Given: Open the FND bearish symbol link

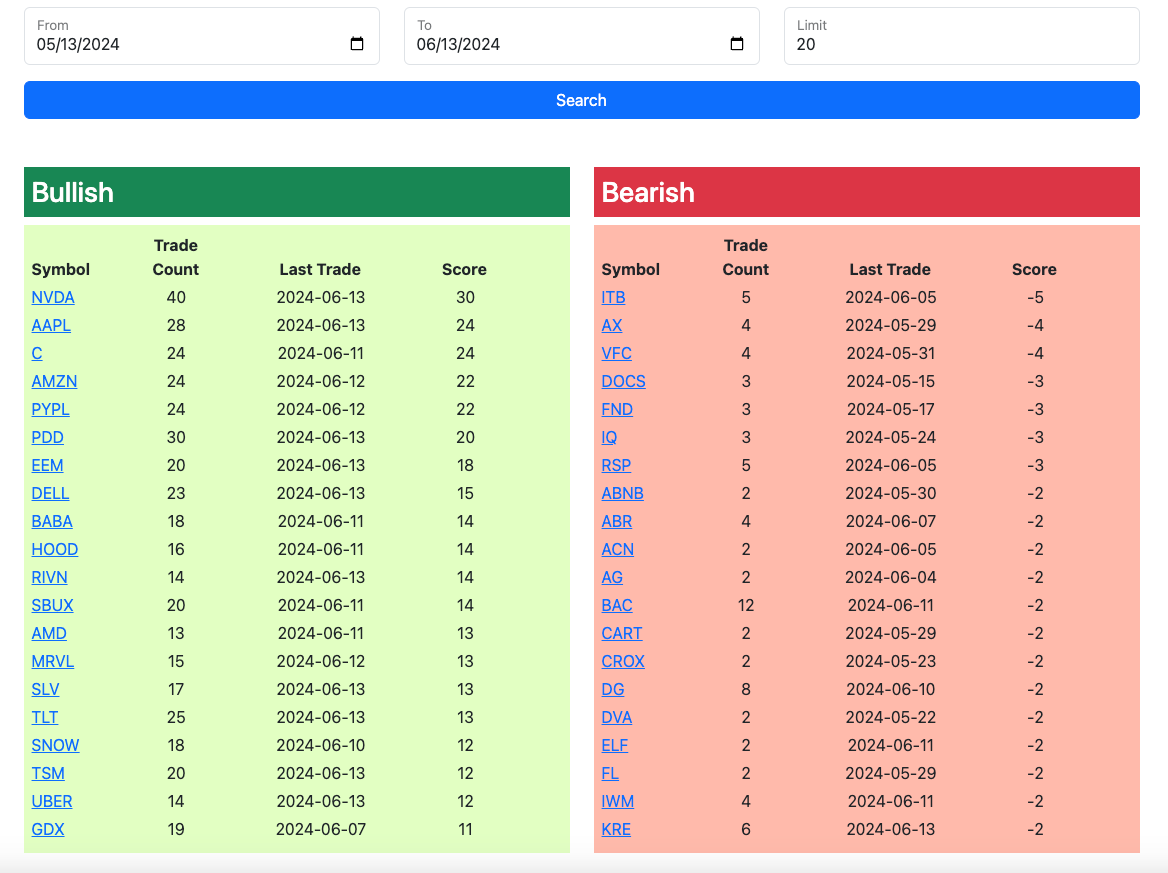Looking at the screenshot, I should pyautogui.click(x=617, y=409).
